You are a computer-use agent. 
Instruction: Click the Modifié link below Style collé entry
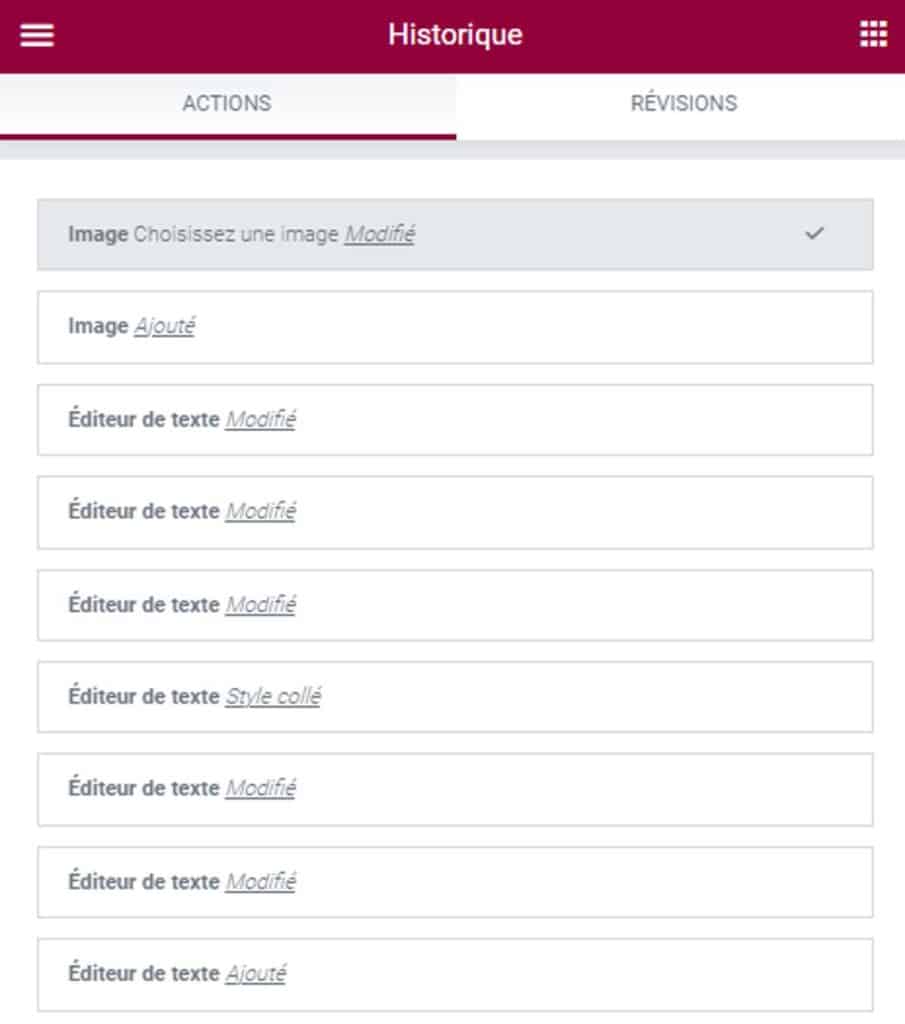tap(260, 791)
